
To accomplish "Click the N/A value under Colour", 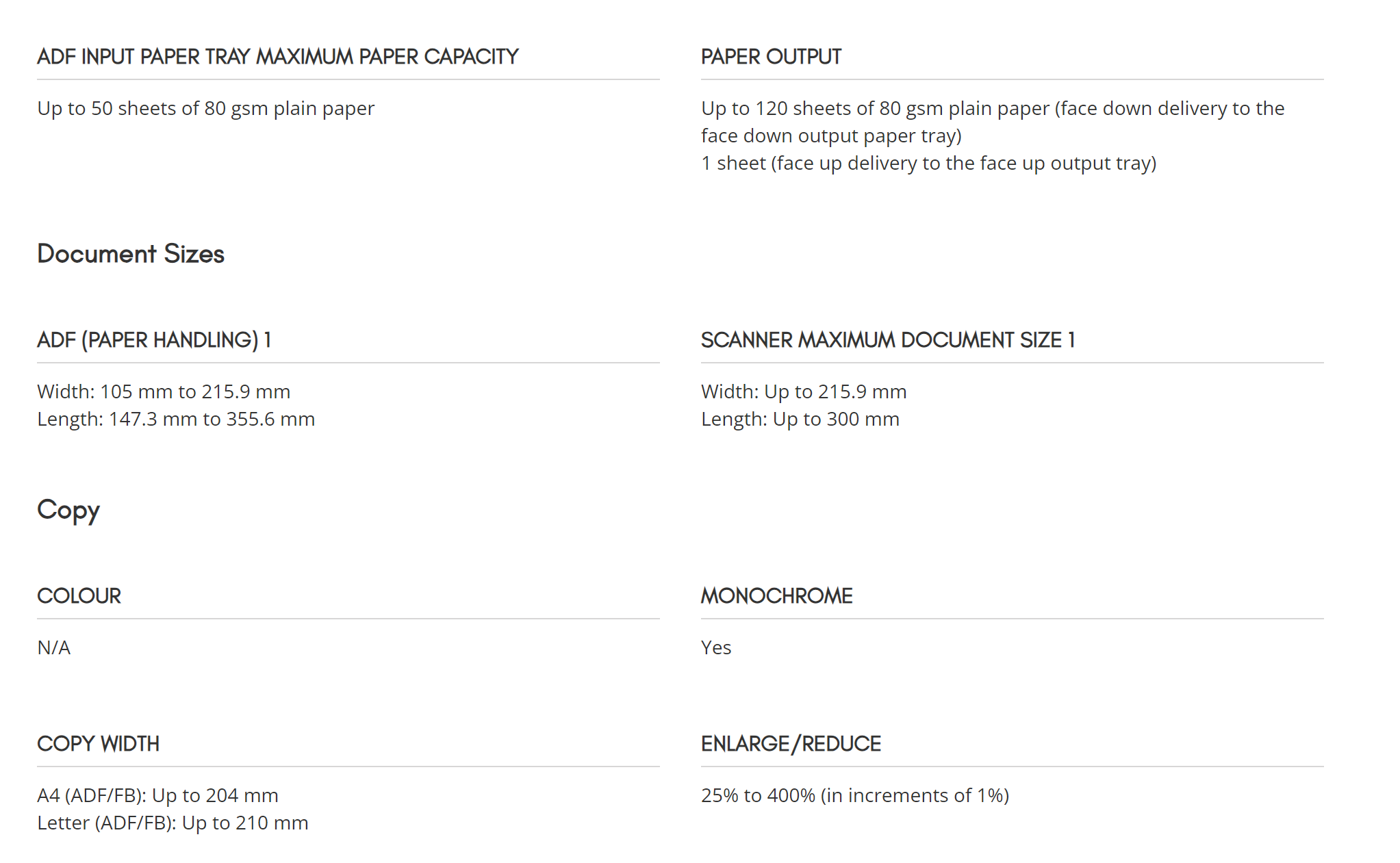I will click(54, 647).
